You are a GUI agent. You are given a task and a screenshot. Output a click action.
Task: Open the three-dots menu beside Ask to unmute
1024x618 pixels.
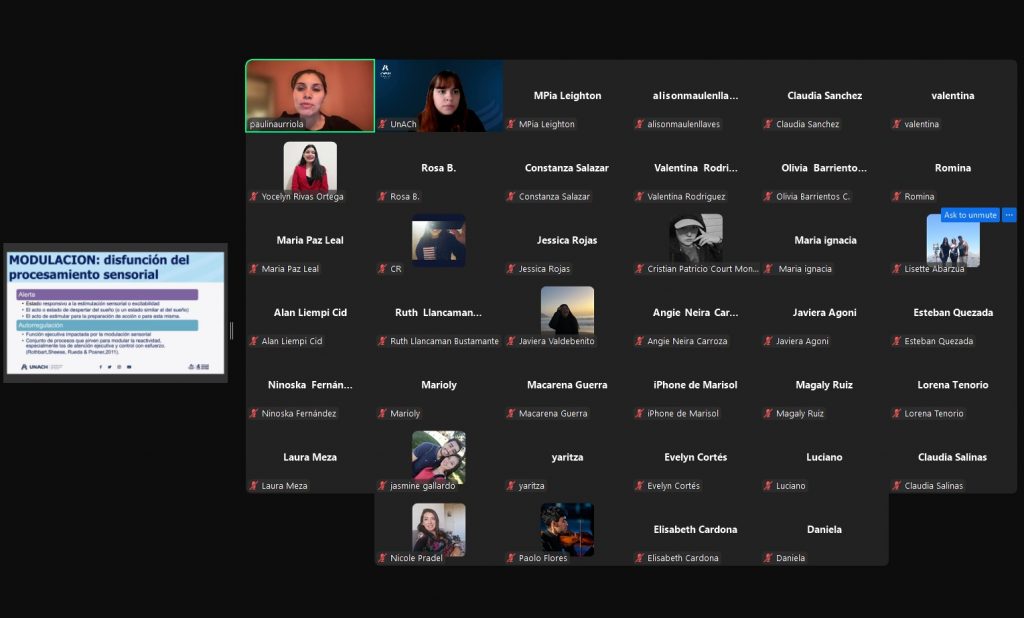(x=1009, y=215)
